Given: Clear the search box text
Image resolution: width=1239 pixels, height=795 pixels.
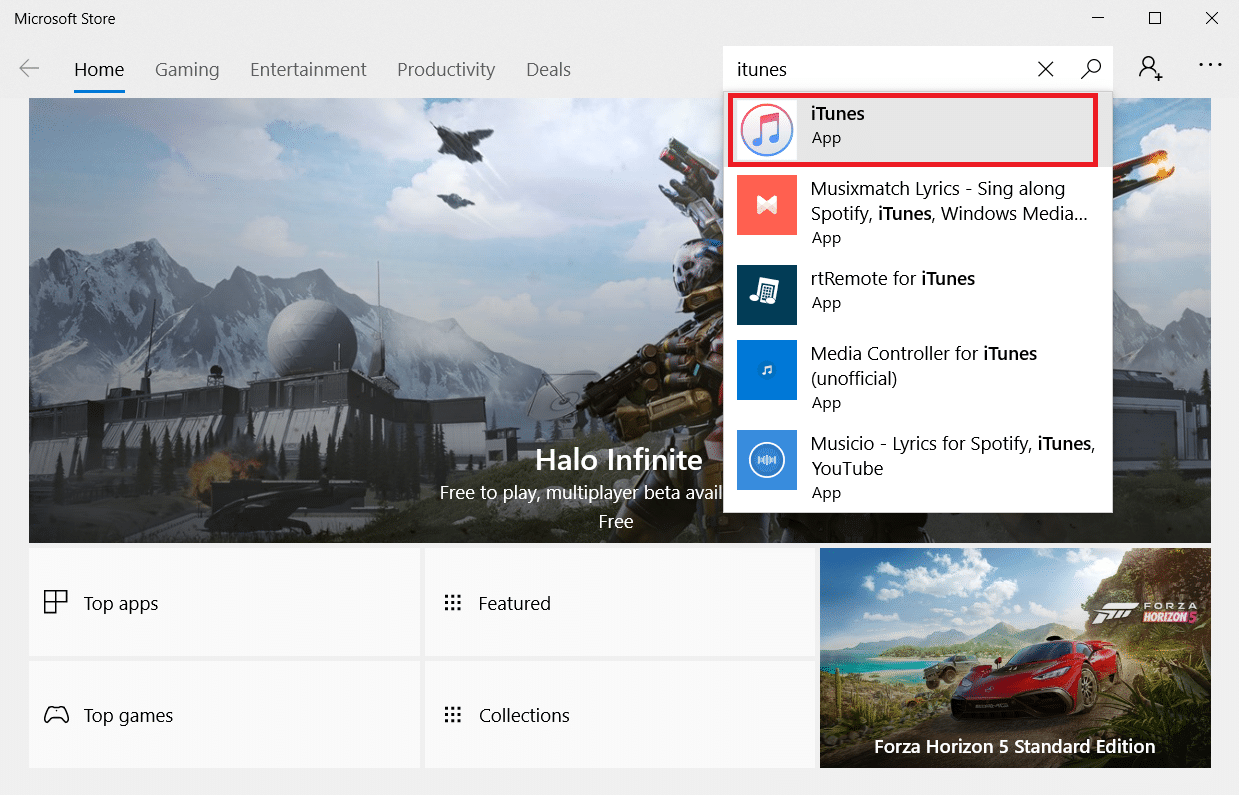Looking at the screenshot, I should click(x=1045, y=69).
